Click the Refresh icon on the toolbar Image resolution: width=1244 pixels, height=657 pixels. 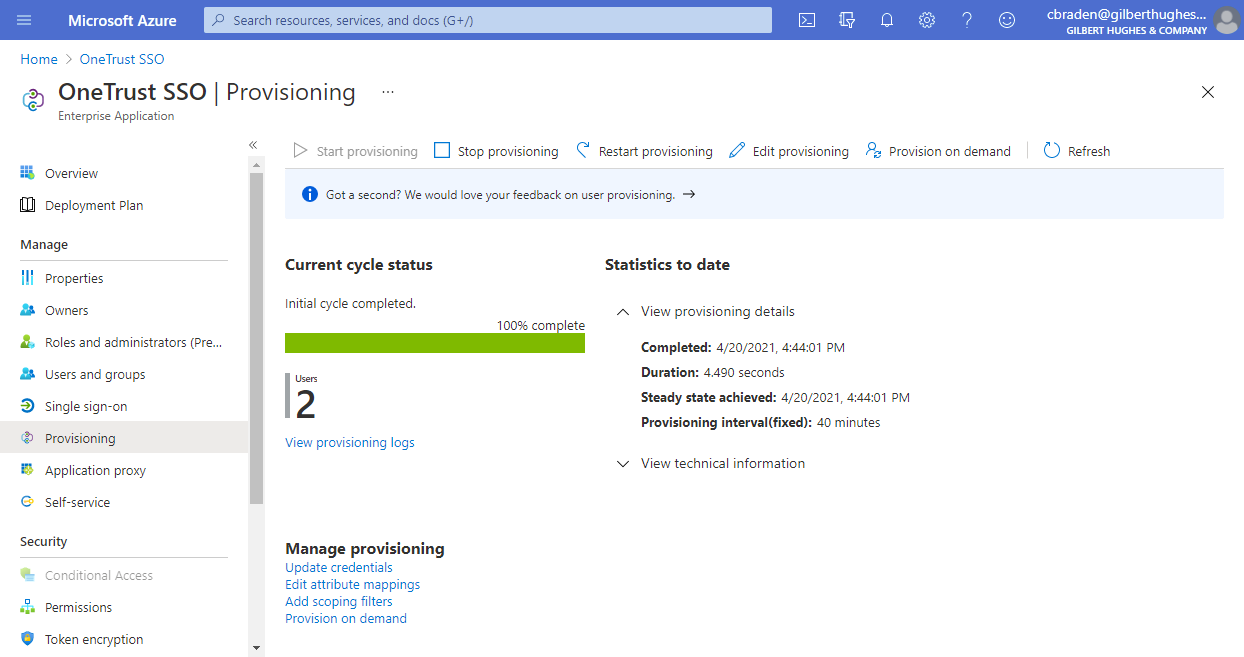coord(1076,150)
